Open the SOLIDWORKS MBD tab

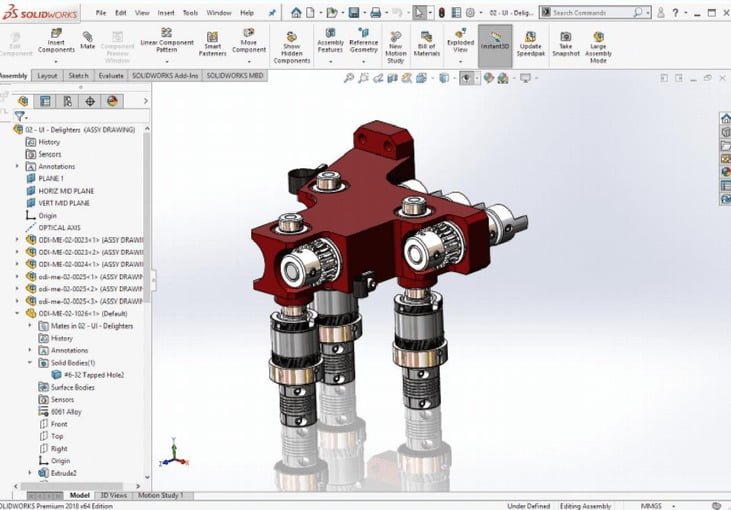235,76
